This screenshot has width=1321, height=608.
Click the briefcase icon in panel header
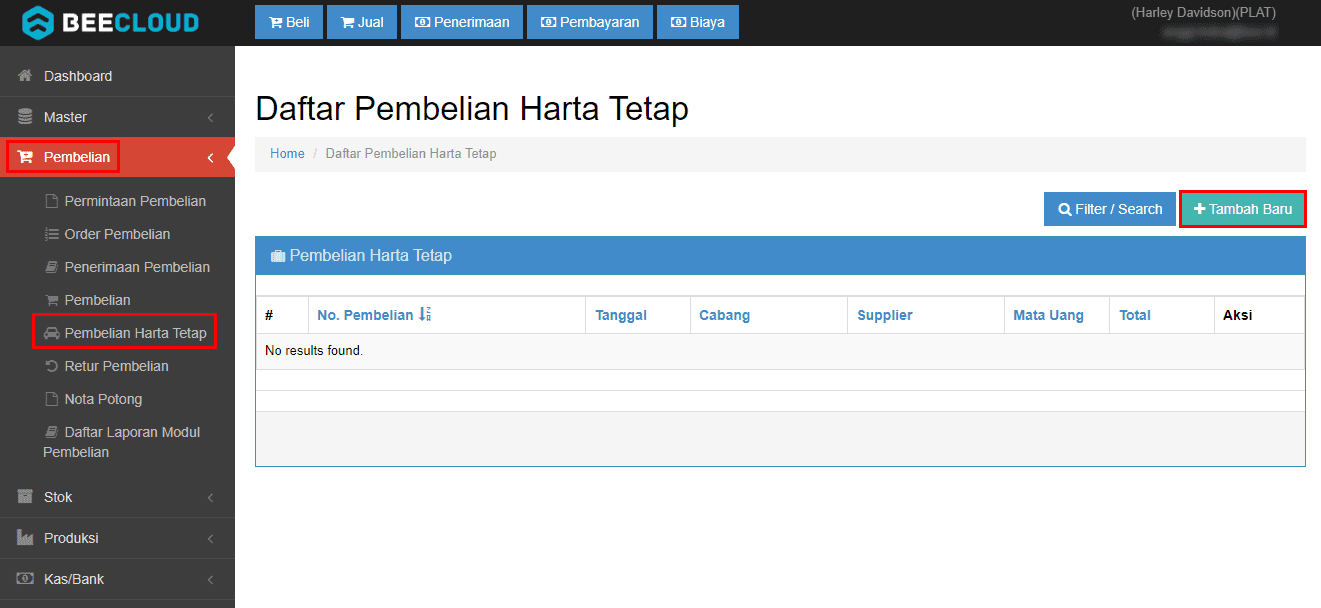tap(278, 256)
